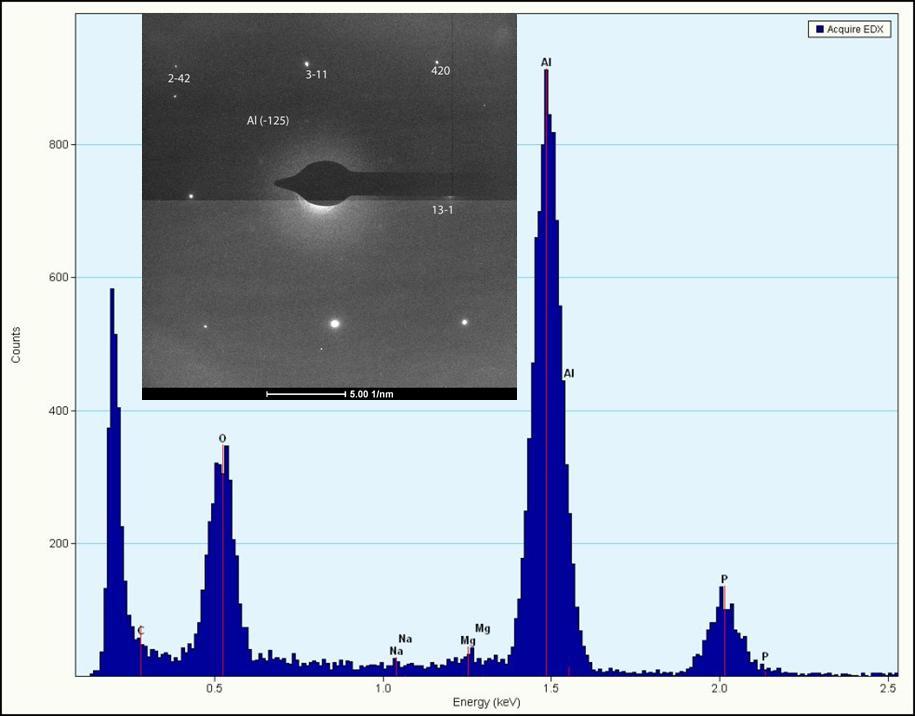This screenshot has height=716, width=915.
Task: Select the "2-42" diffraction spot label
Action: (179, 78)
